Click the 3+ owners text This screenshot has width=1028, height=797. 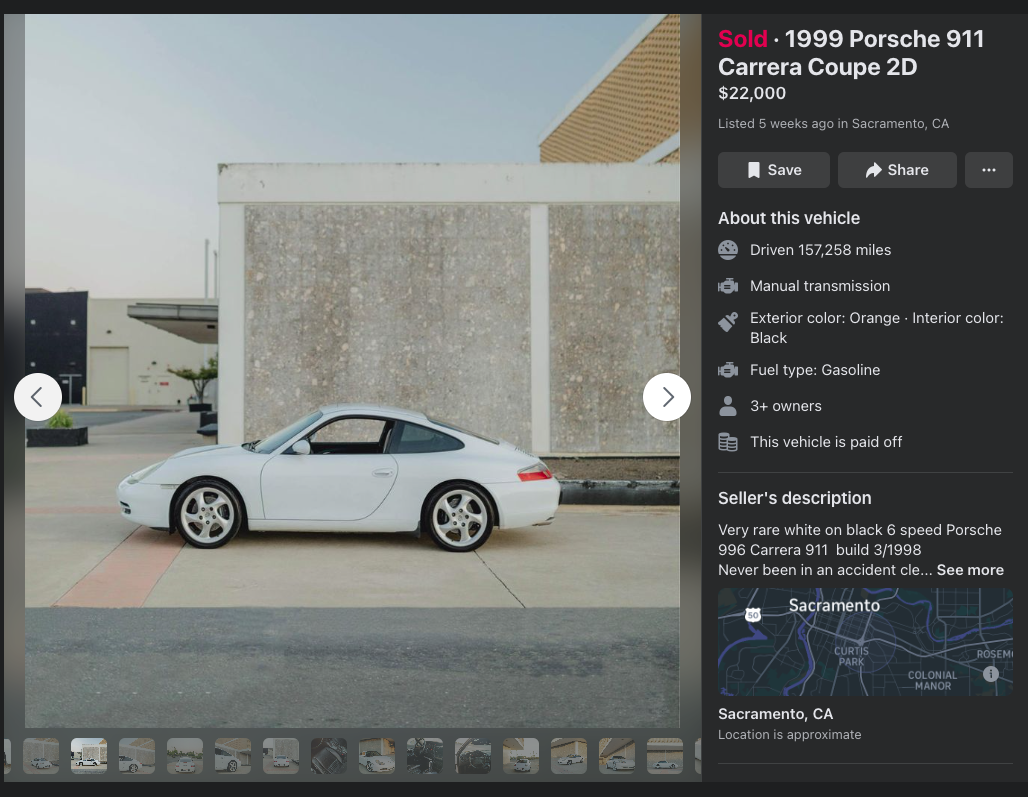click(785, 406)
